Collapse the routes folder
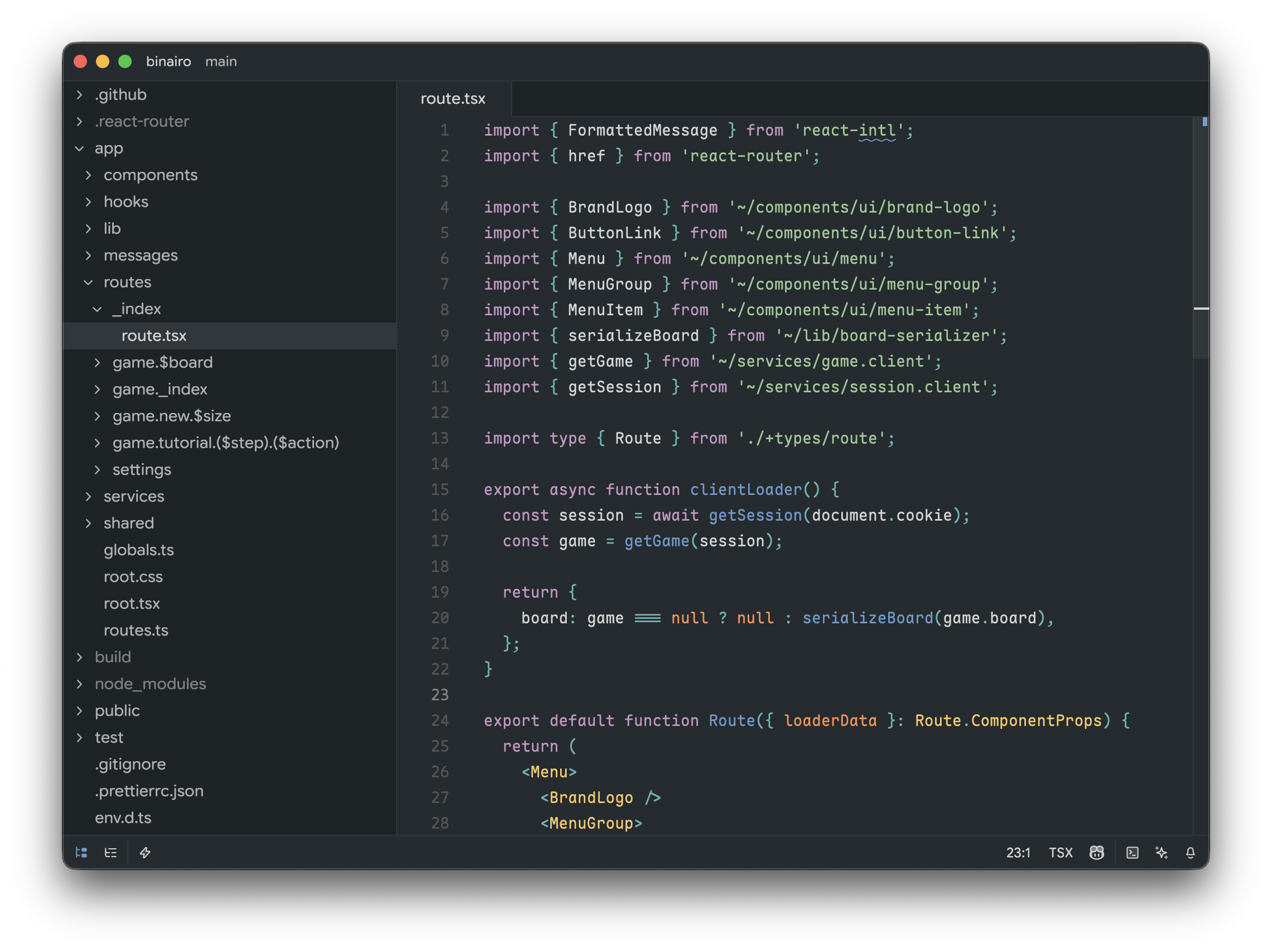Screen dimensions: 1272x952 click(x=230, y=282)
